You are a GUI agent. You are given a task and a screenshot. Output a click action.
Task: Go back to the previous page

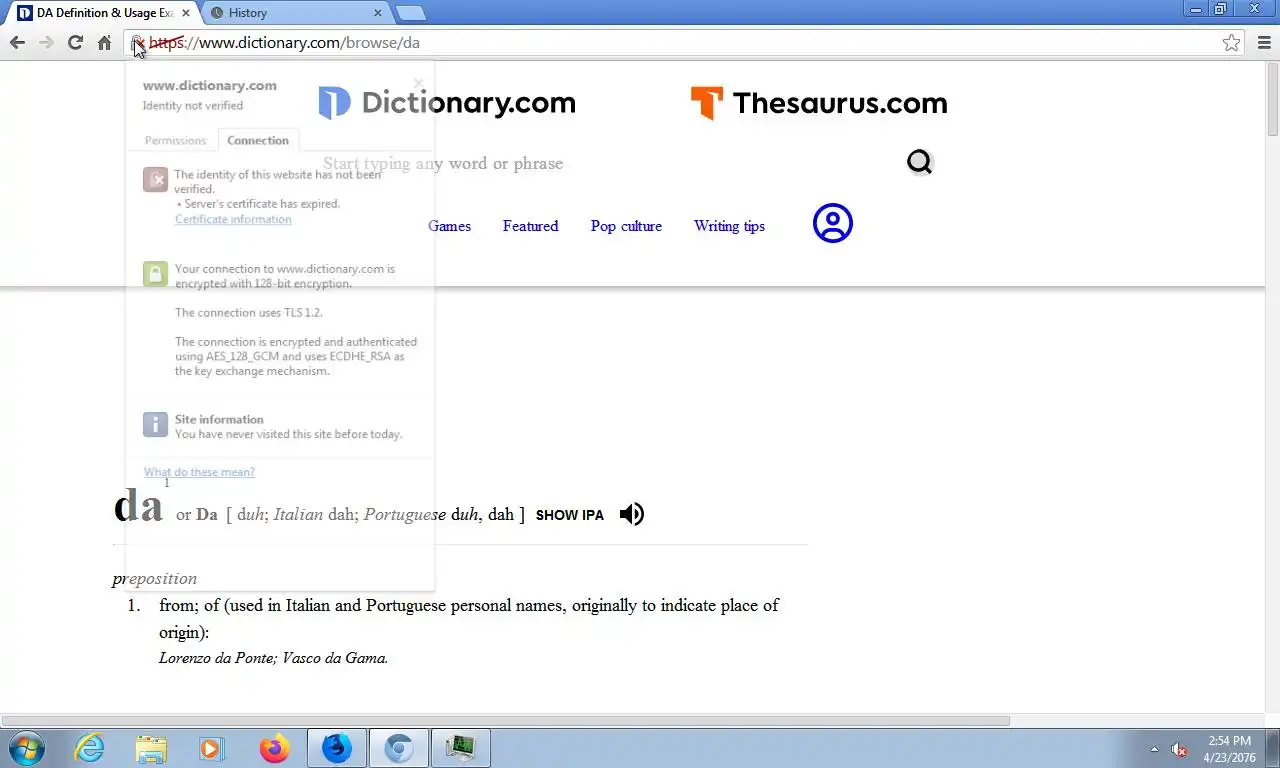click(x=17, y=42)
